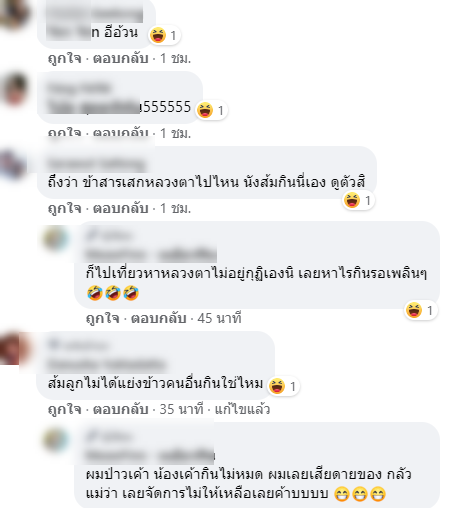473x508 pixels.
Task: Open reactions on the ถึงว่า ข้าสารเสกหลวงตา comment
Action: pyautogui.click(x=359, y=201)
